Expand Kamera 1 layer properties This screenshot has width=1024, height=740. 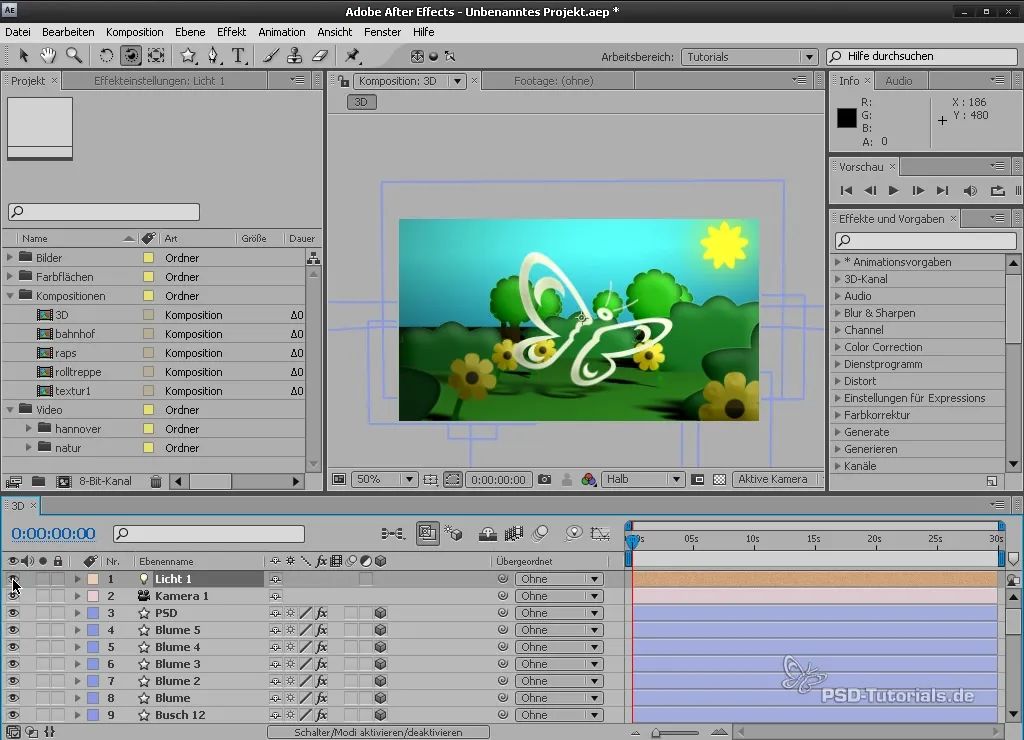click(77, 596)
